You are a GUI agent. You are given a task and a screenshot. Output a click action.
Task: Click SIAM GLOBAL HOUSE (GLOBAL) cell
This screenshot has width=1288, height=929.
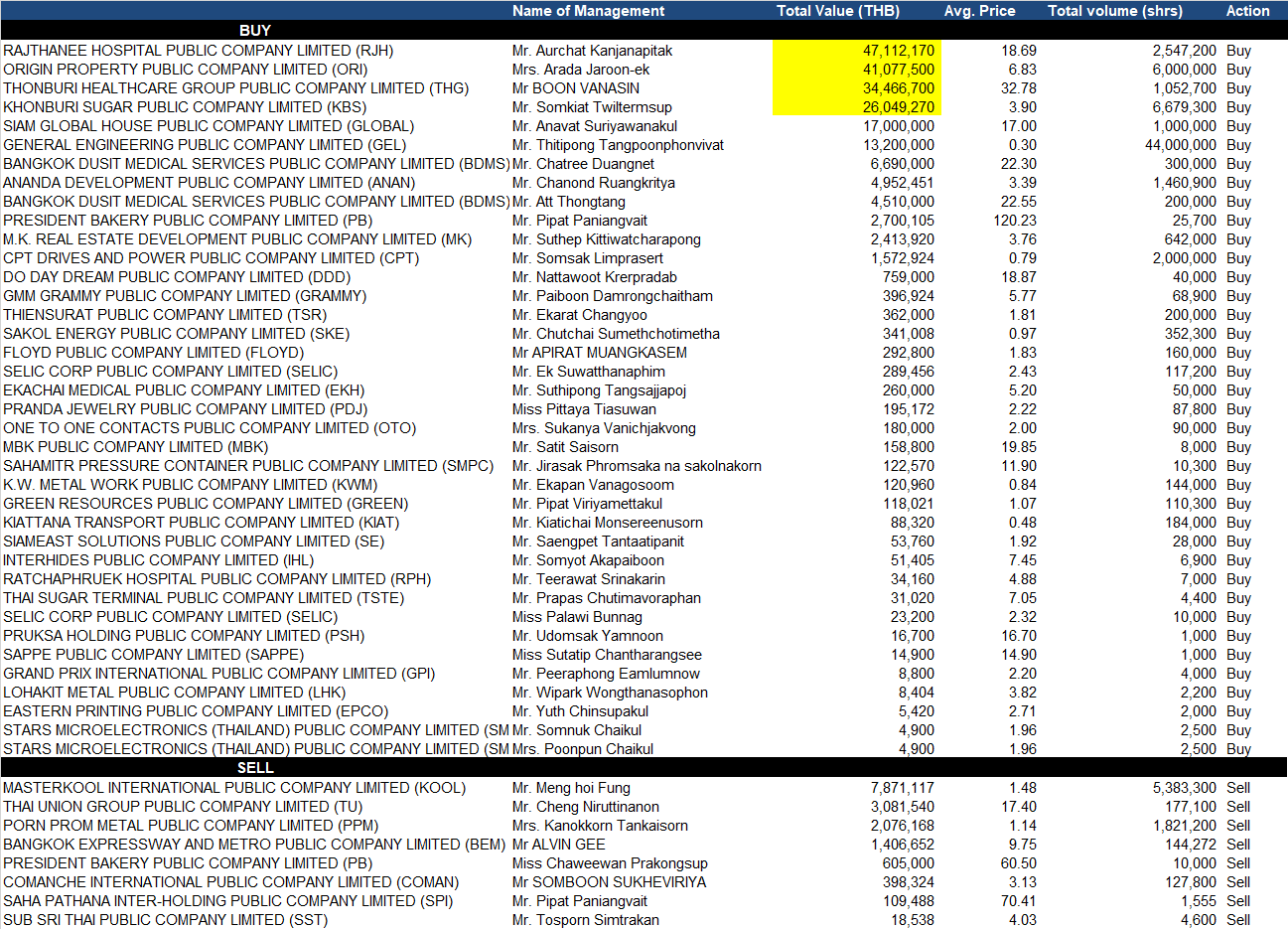(x=209, y=126)
